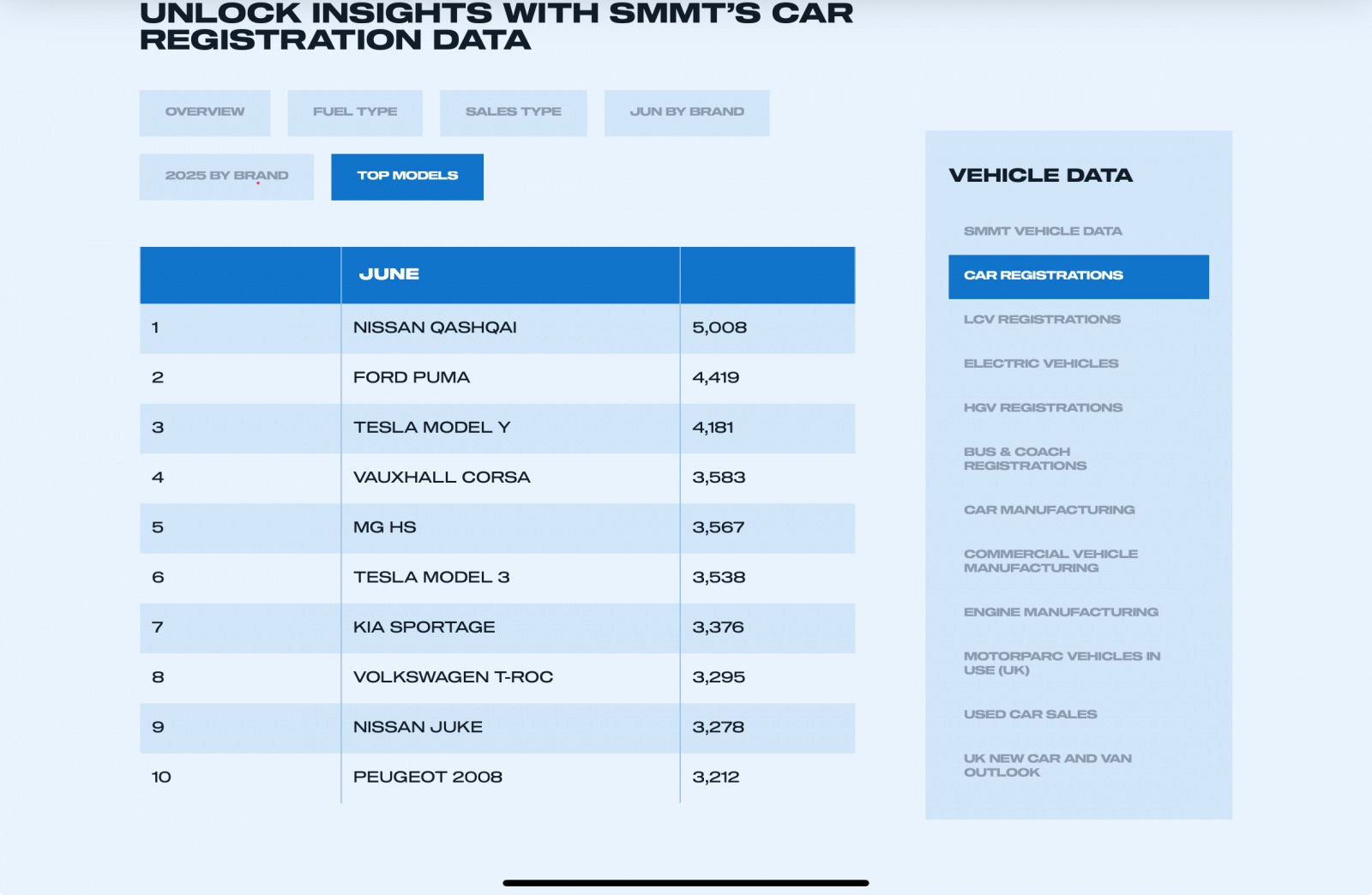Image resolution: width=1372 pixels, height=895 pixels.
Task: Go to Car Manufacturing data
Action: [1049, 510]
